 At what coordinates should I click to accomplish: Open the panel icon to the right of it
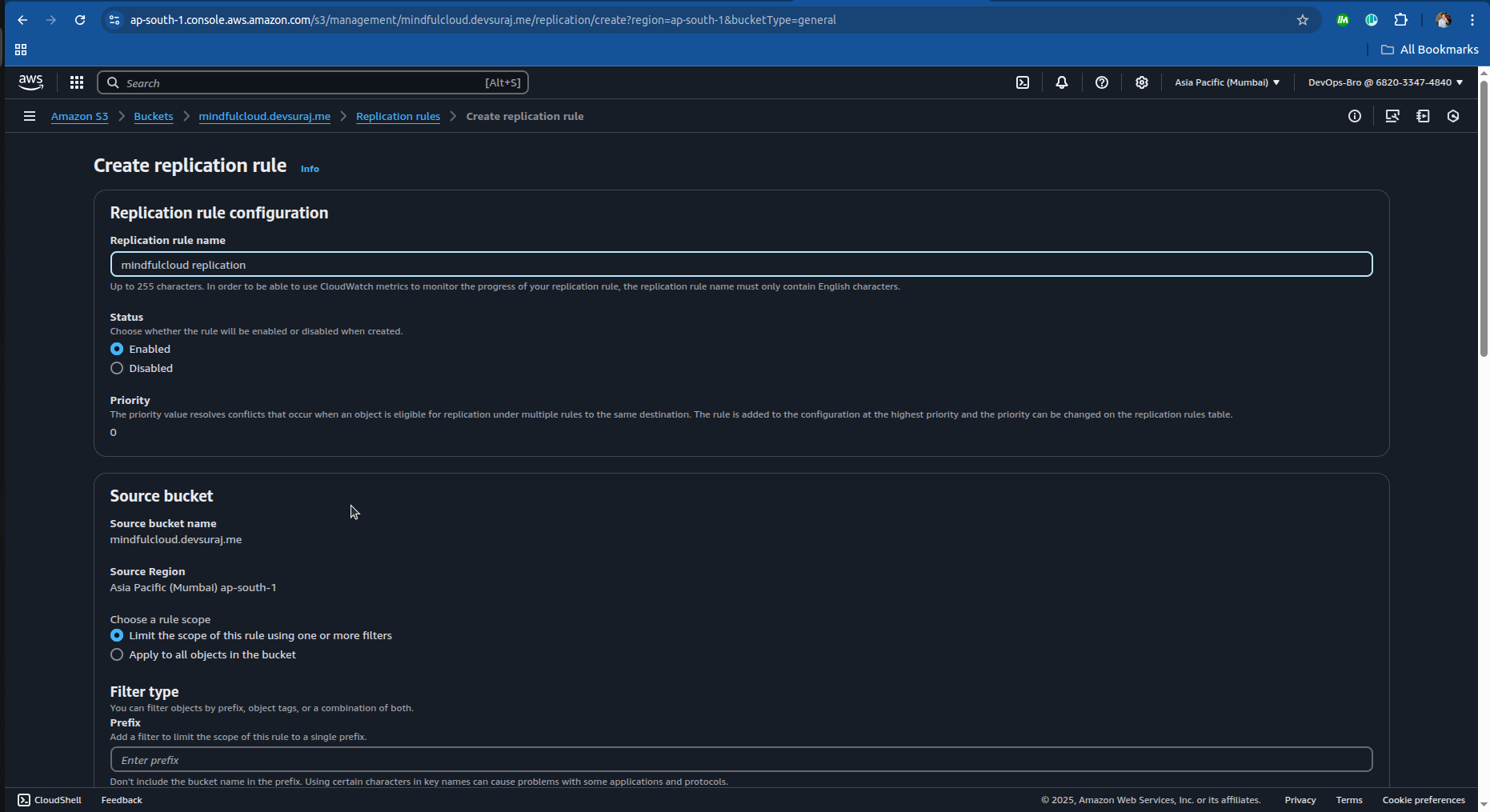(x=1423, y=116)
